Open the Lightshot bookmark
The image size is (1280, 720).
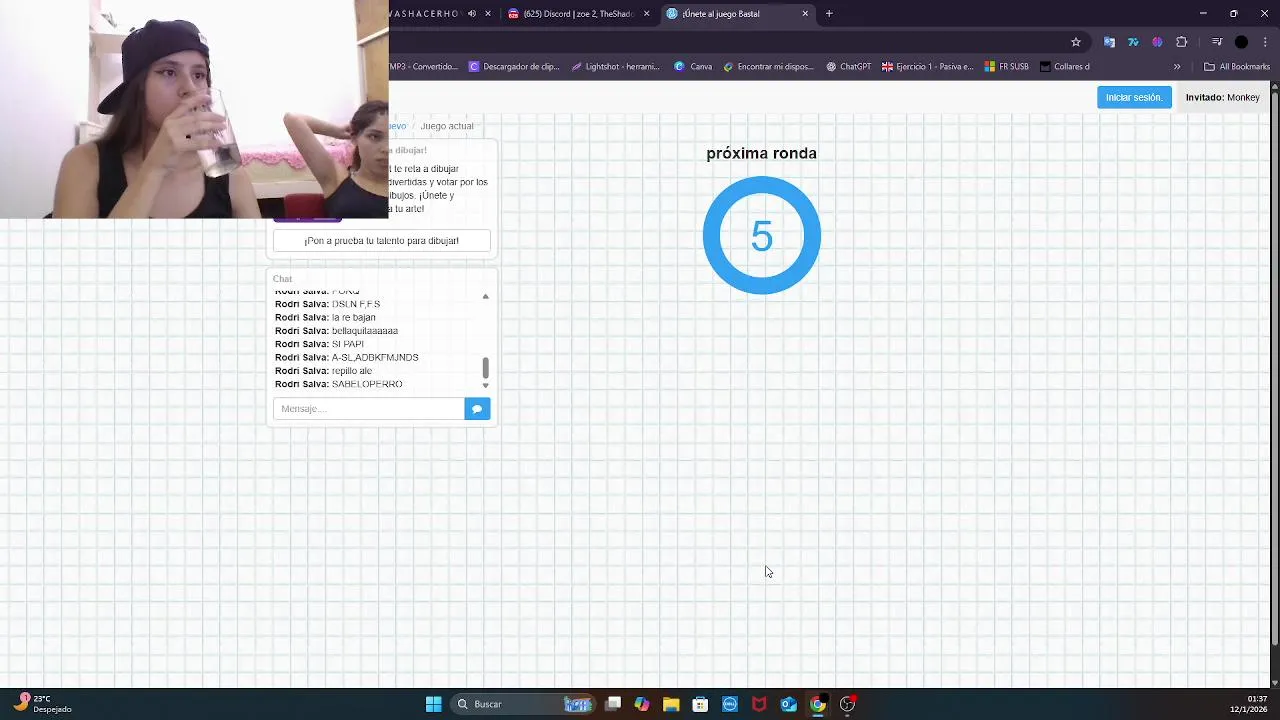point(615,67)
